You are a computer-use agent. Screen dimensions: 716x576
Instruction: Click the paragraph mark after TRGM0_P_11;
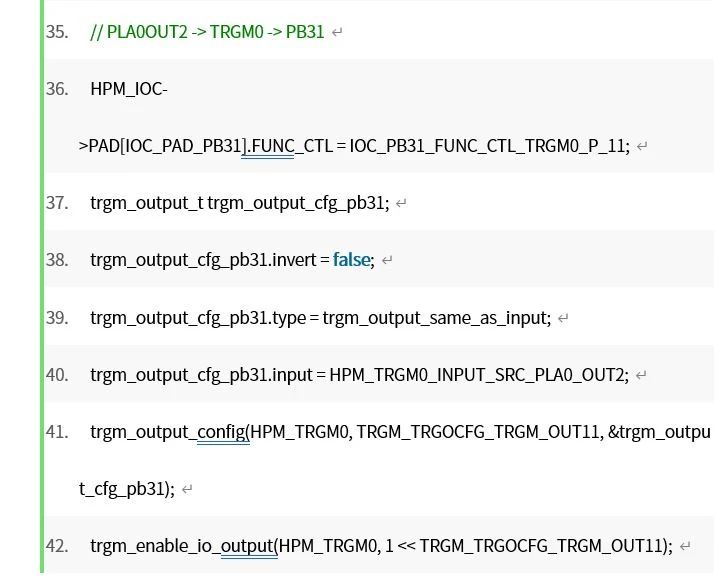(642, 147)
